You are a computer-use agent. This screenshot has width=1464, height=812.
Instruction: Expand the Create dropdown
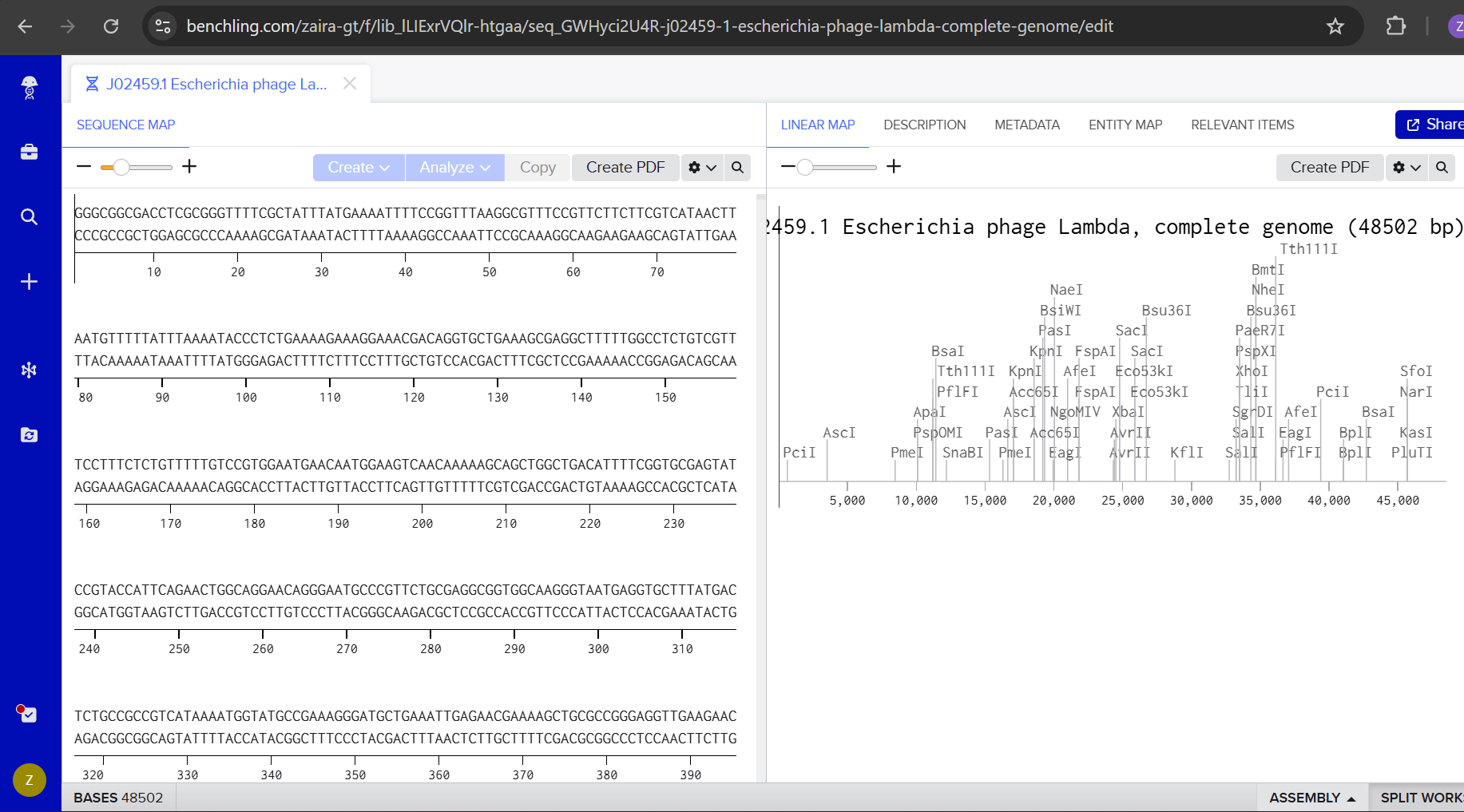359,168
